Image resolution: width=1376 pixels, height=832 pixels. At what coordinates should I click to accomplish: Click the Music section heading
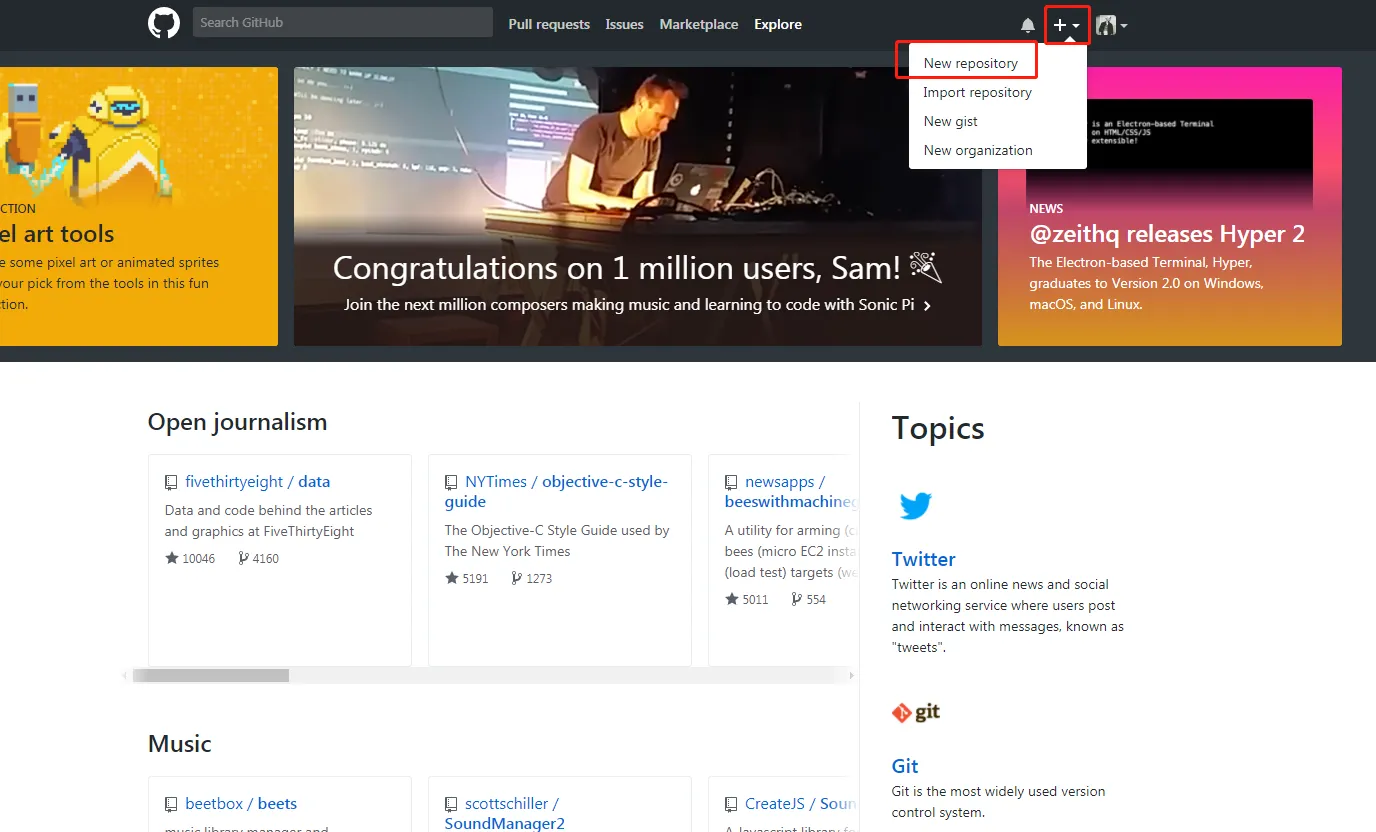(180, 744)
